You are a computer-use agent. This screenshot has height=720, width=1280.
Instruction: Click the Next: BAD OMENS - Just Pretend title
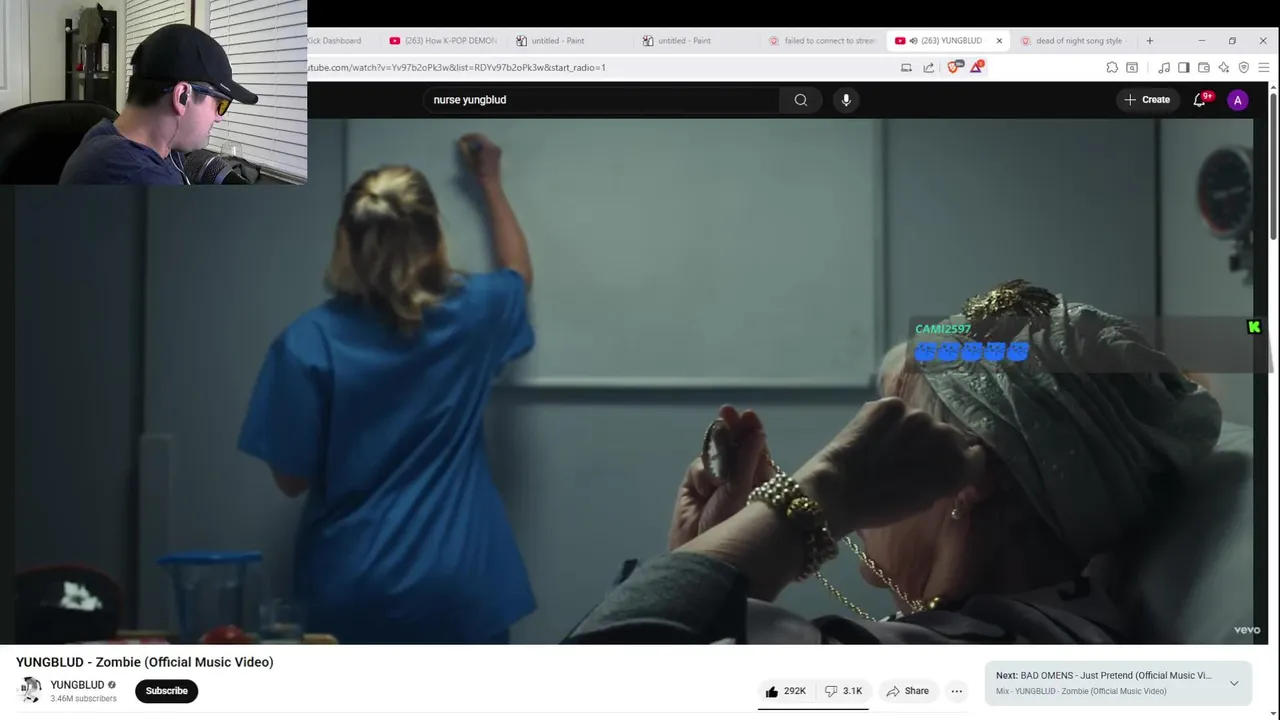pyautogui.click(x=1104, y=676)
